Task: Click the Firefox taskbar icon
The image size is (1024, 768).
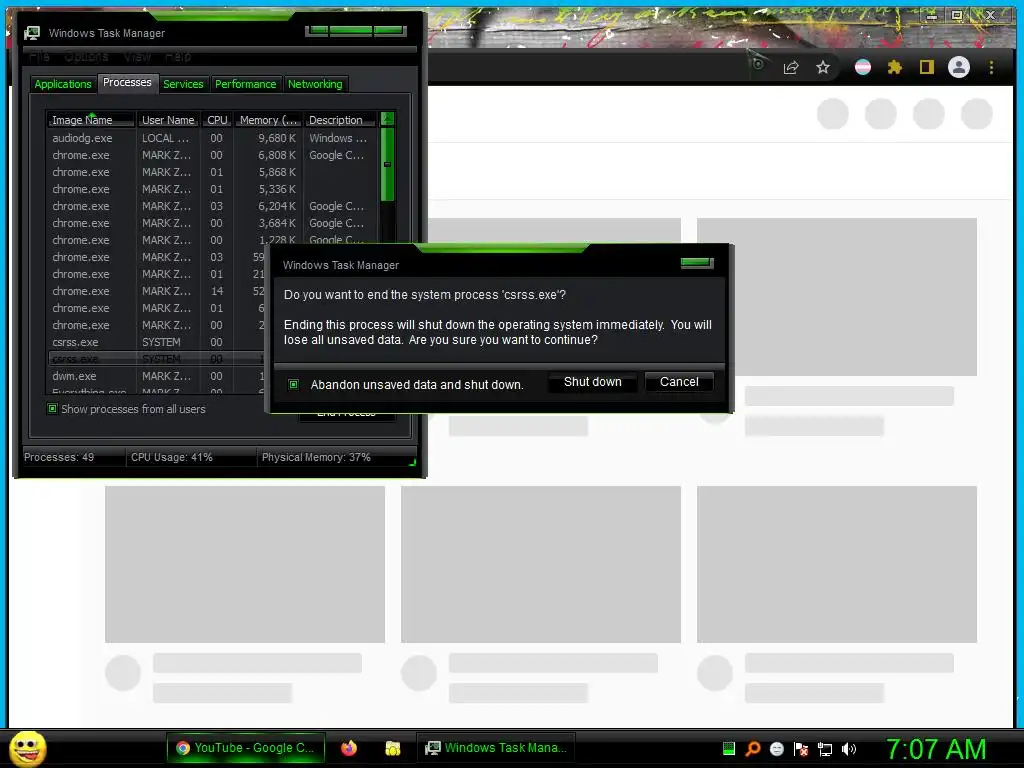Action: pyautogui.click(x=349, y=748)
